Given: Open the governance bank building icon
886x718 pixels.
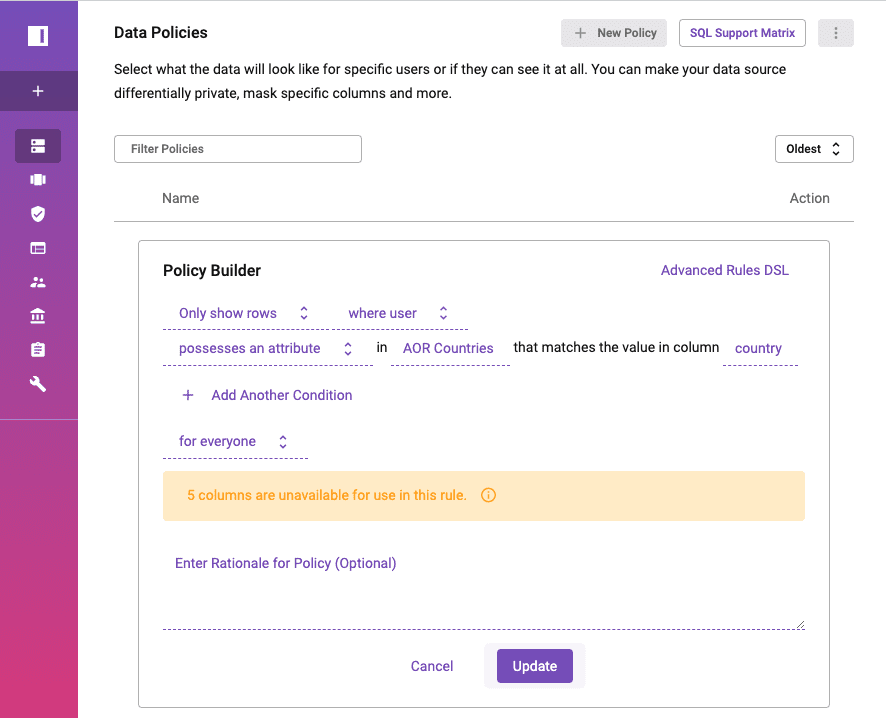Looking at the screenshot, I should tap(38, 316).
